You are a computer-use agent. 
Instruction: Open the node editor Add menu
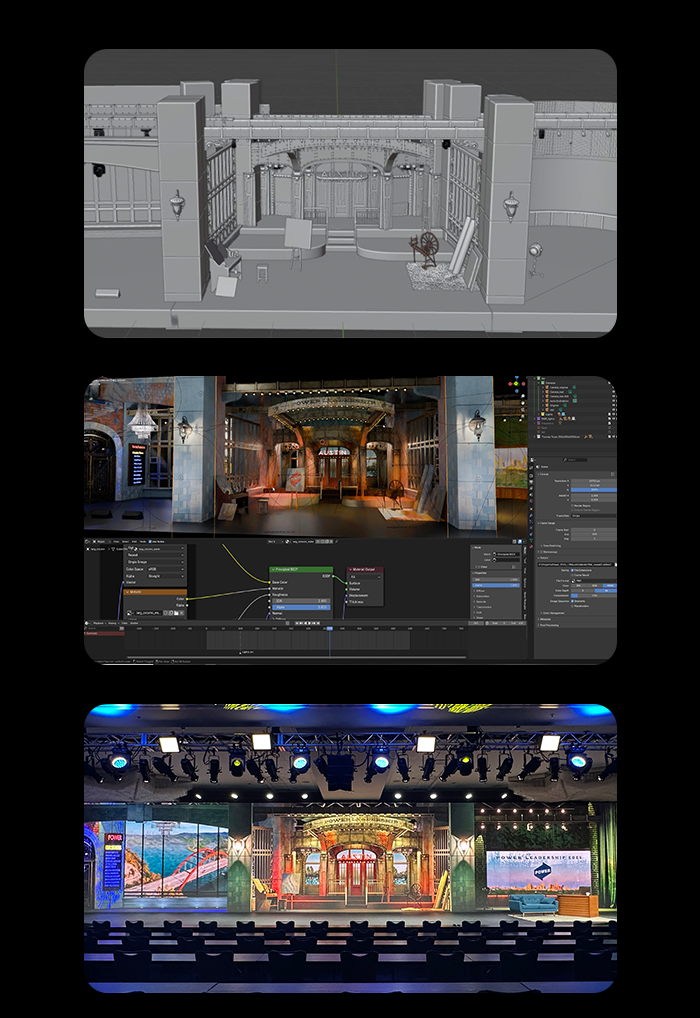[x=134, y=541]
